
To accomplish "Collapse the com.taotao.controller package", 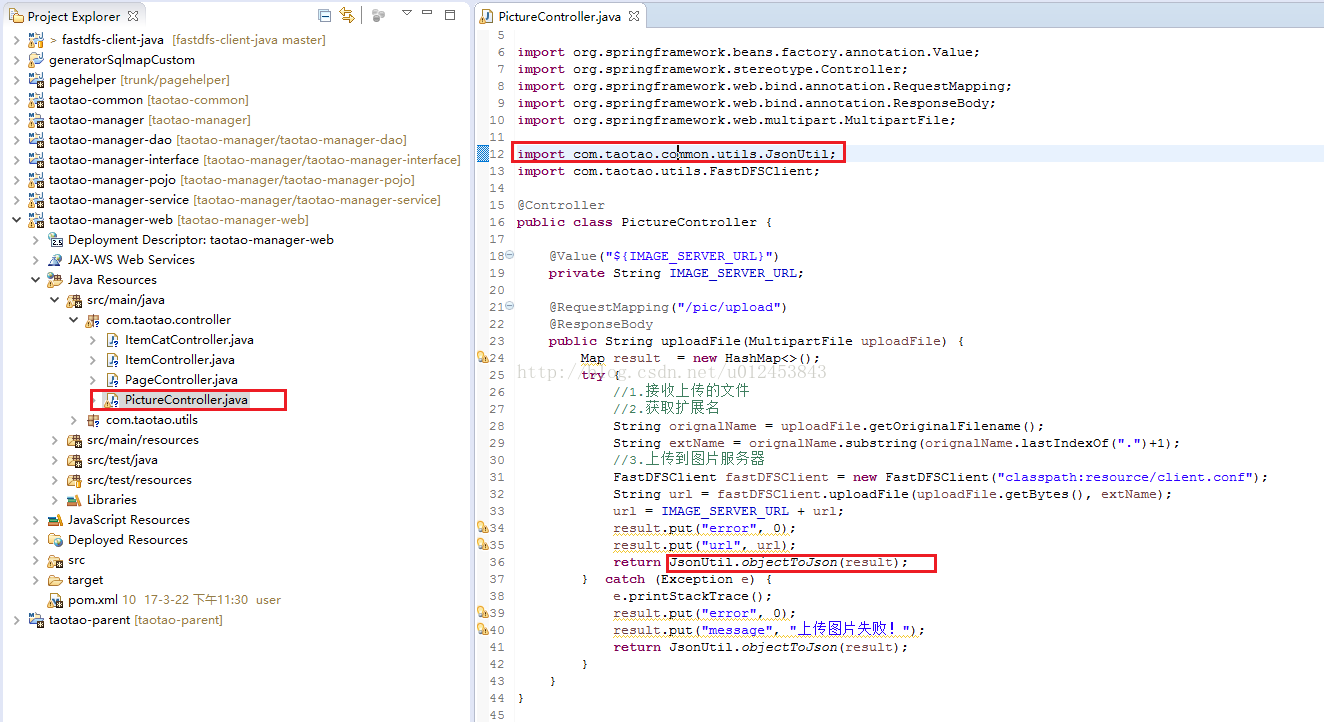I will pos(74,320).
